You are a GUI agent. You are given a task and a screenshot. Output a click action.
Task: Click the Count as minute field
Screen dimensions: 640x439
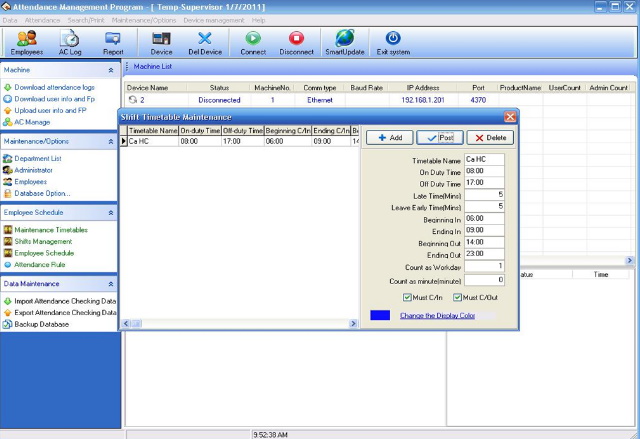484,280
